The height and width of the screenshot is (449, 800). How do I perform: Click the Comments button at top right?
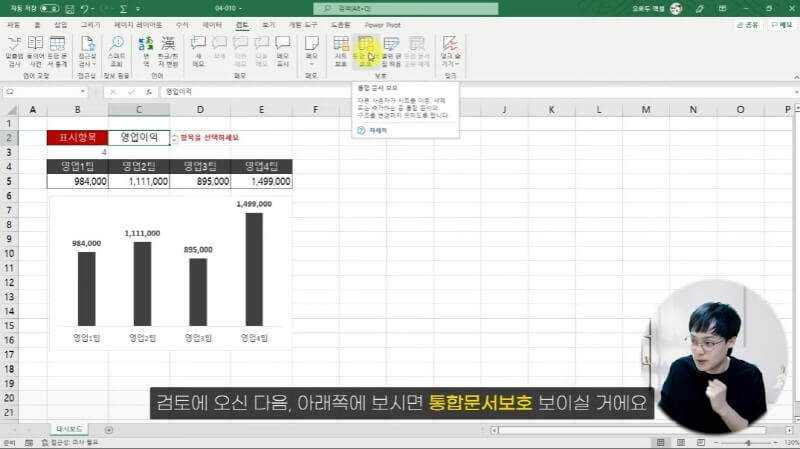781,25
